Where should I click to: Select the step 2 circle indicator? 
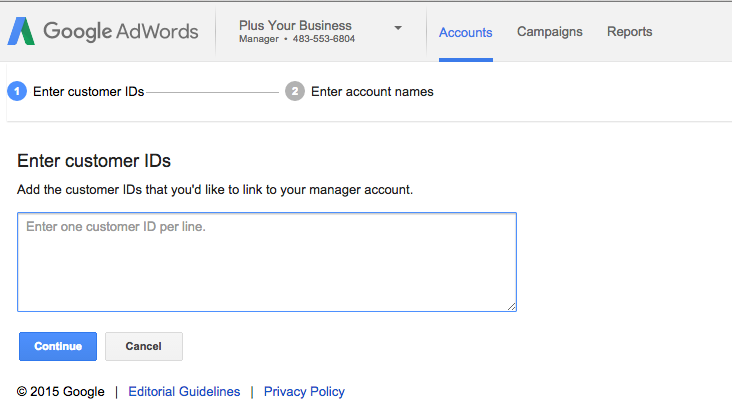click(x=295, y=91)
